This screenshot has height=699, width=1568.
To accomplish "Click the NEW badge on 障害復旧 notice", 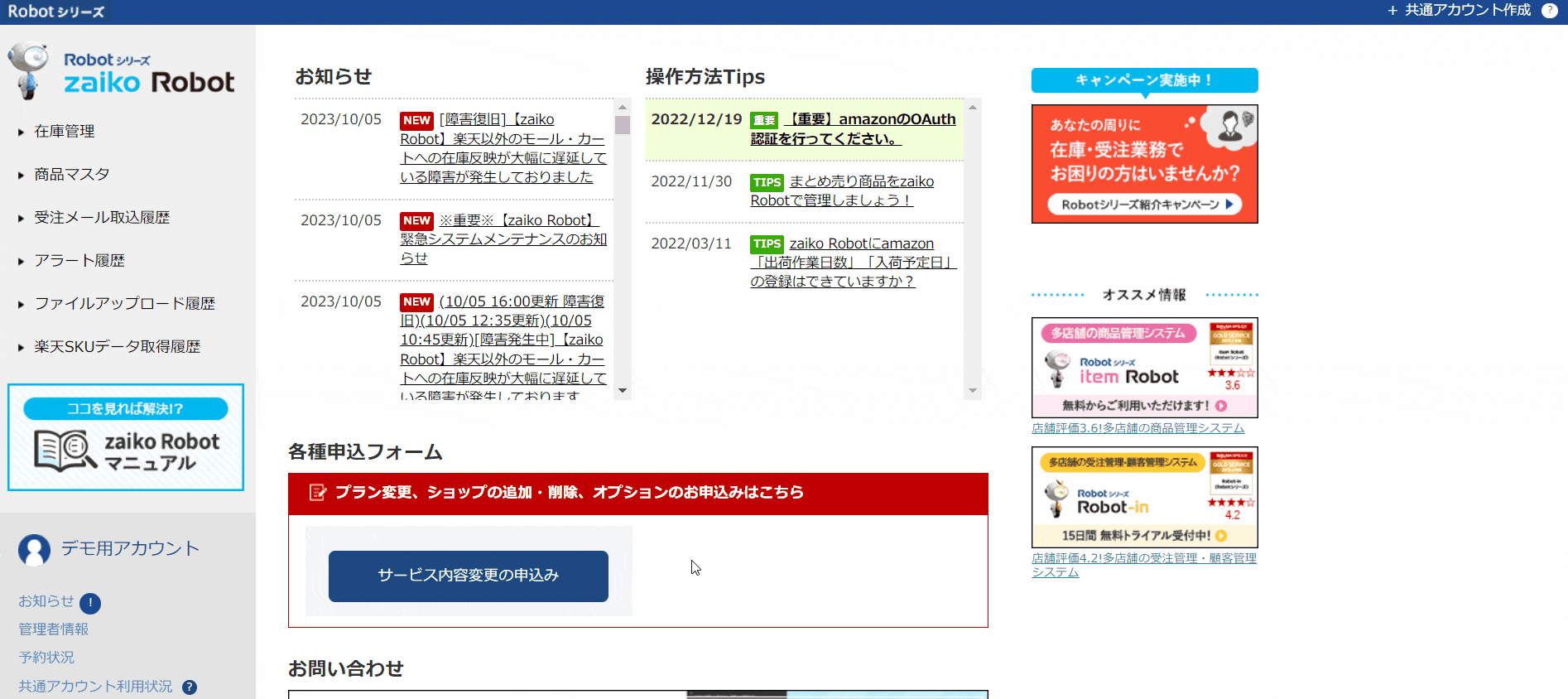I will pyautogui.click(x=416, y=121).
